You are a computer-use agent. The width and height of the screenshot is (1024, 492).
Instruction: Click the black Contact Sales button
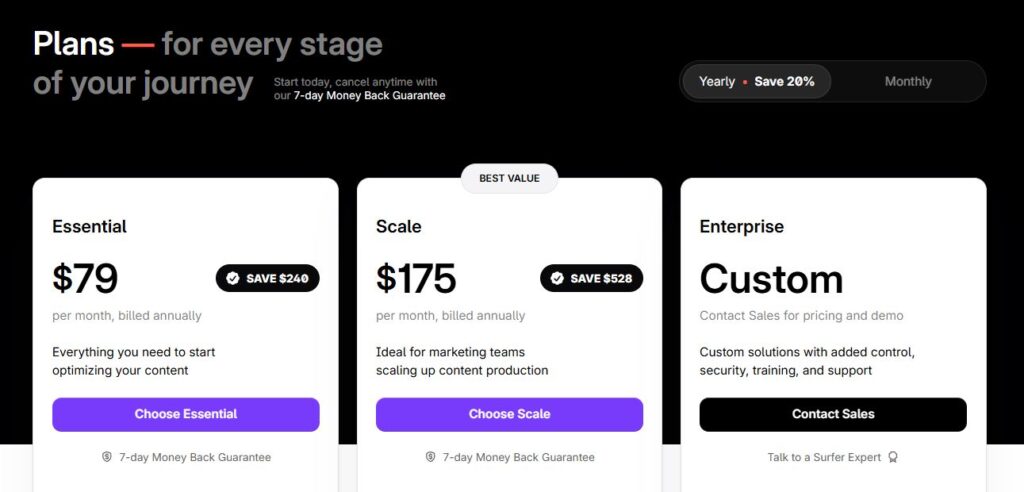833,414
